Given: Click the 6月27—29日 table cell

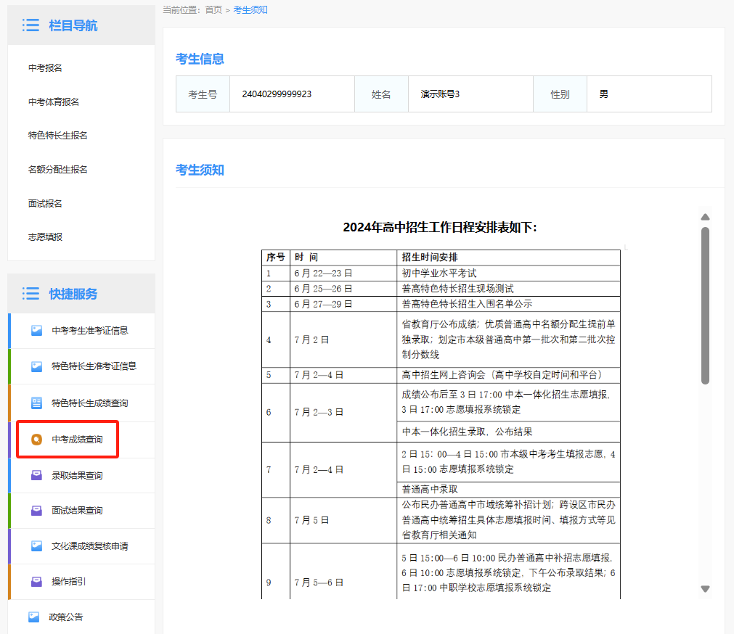Looking at the screenshot, I should (x=343, y=304).
